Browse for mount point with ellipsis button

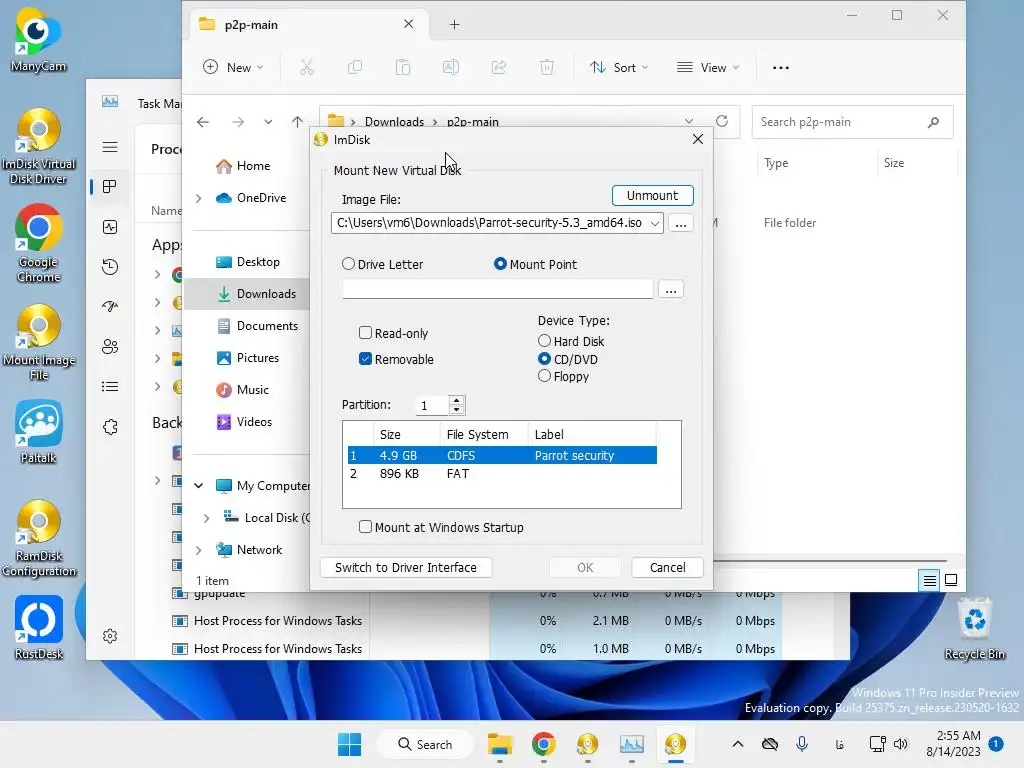point(671,289)
